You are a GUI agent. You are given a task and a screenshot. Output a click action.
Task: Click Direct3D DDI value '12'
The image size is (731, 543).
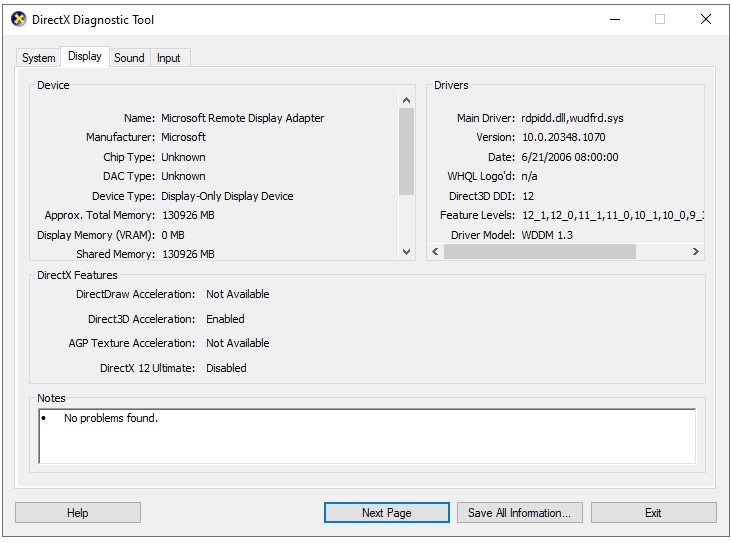[528, 196]
